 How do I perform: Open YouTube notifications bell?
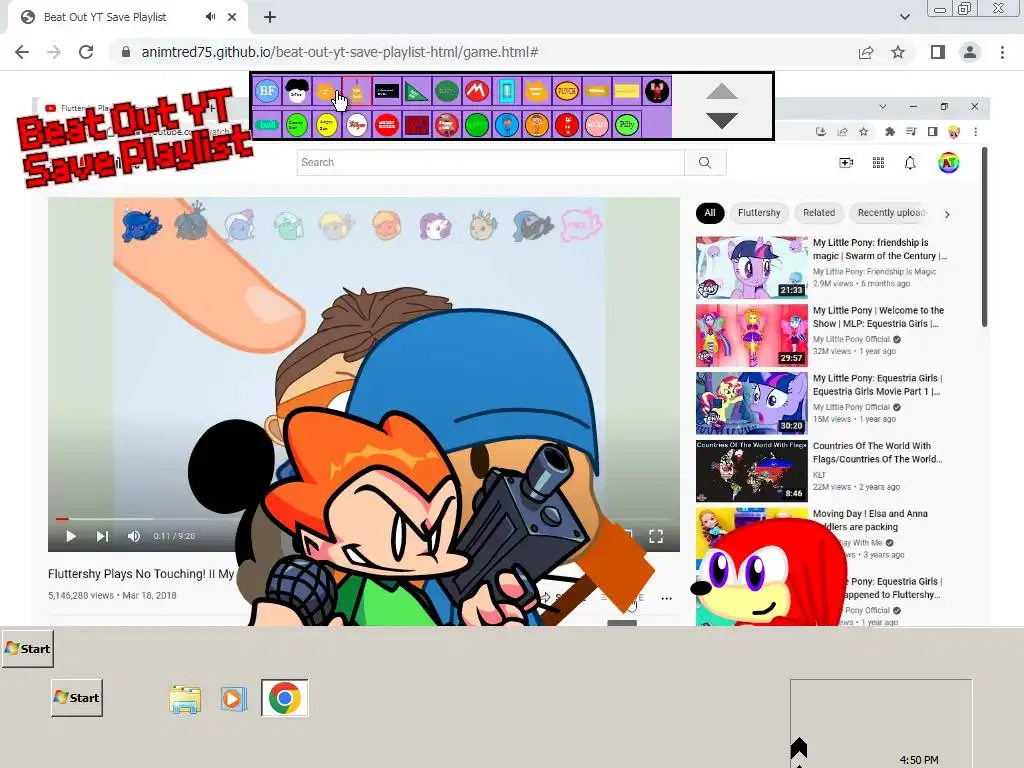tap(910, 163)
